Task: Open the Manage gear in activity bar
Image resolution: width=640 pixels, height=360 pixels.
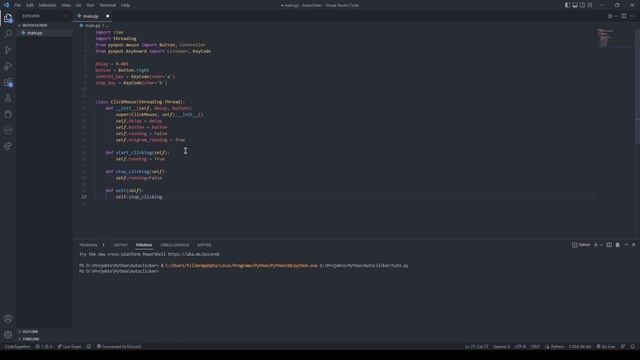Action: pyautogui.click(x=8, y=335)
